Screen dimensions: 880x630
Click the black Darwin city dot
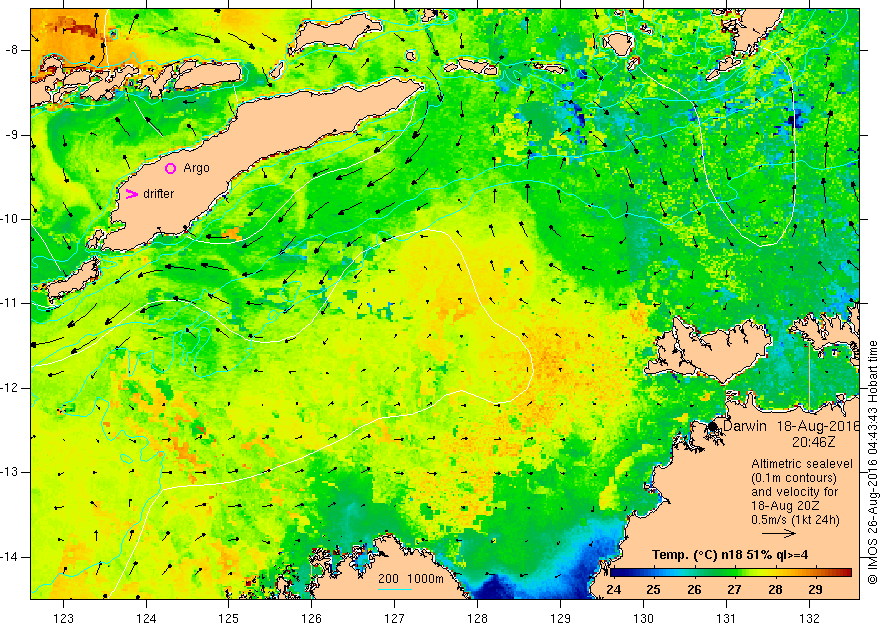point(712,426)
